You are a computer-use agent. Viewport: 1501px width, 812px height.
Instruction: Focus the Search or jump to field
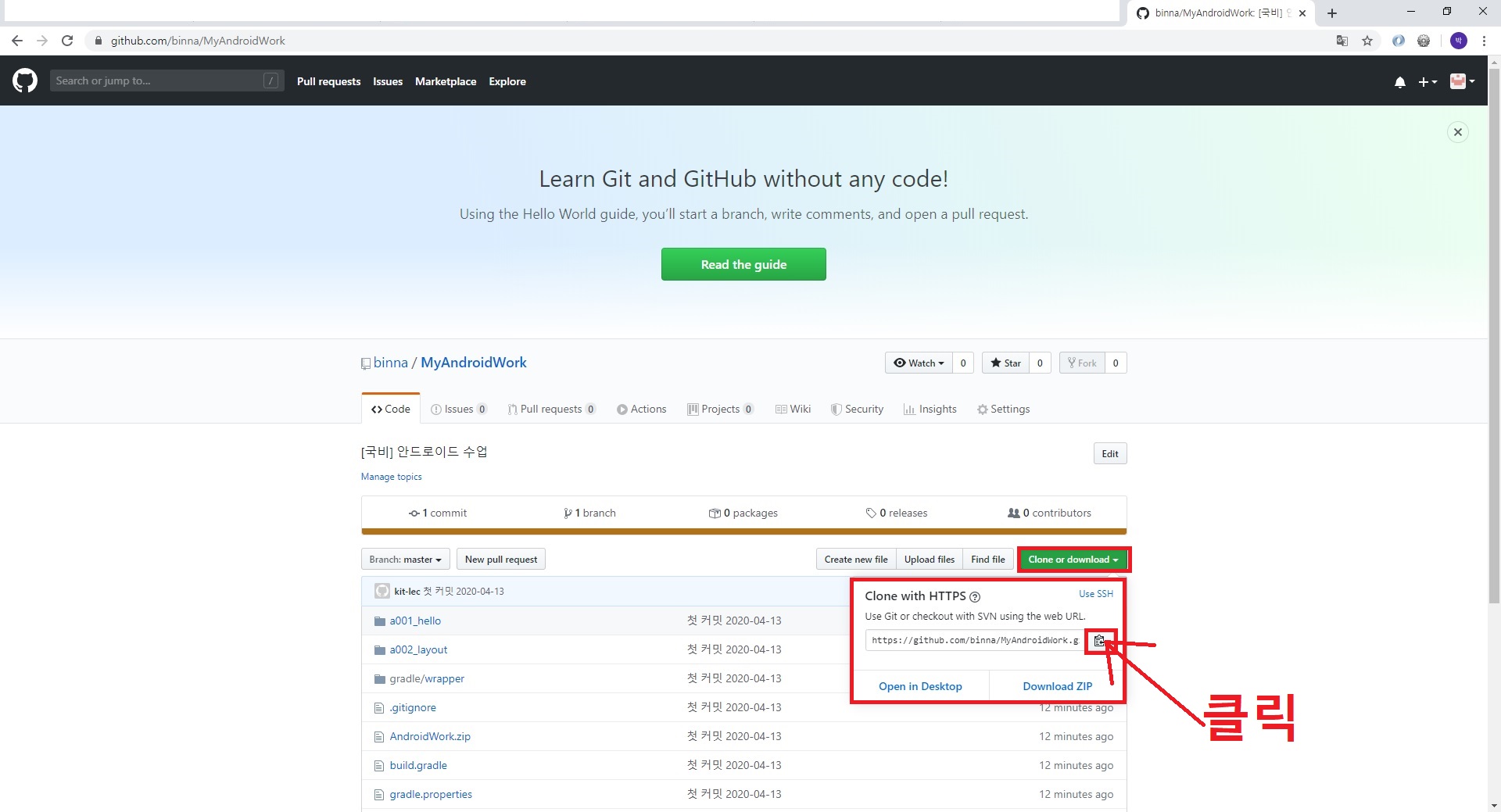(x=167, y=80)
